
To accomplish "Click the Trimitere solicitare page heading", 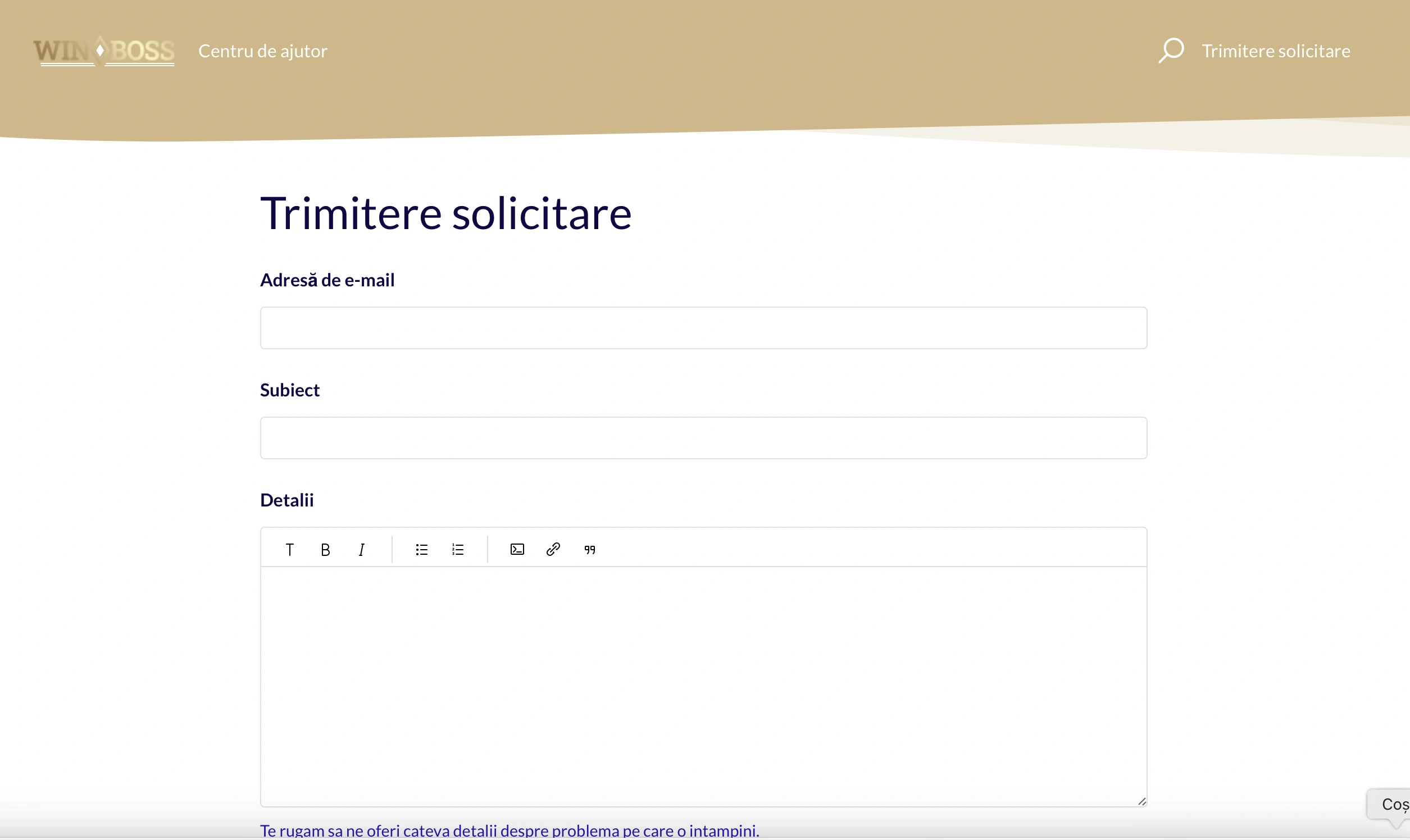I will (445, 213).
